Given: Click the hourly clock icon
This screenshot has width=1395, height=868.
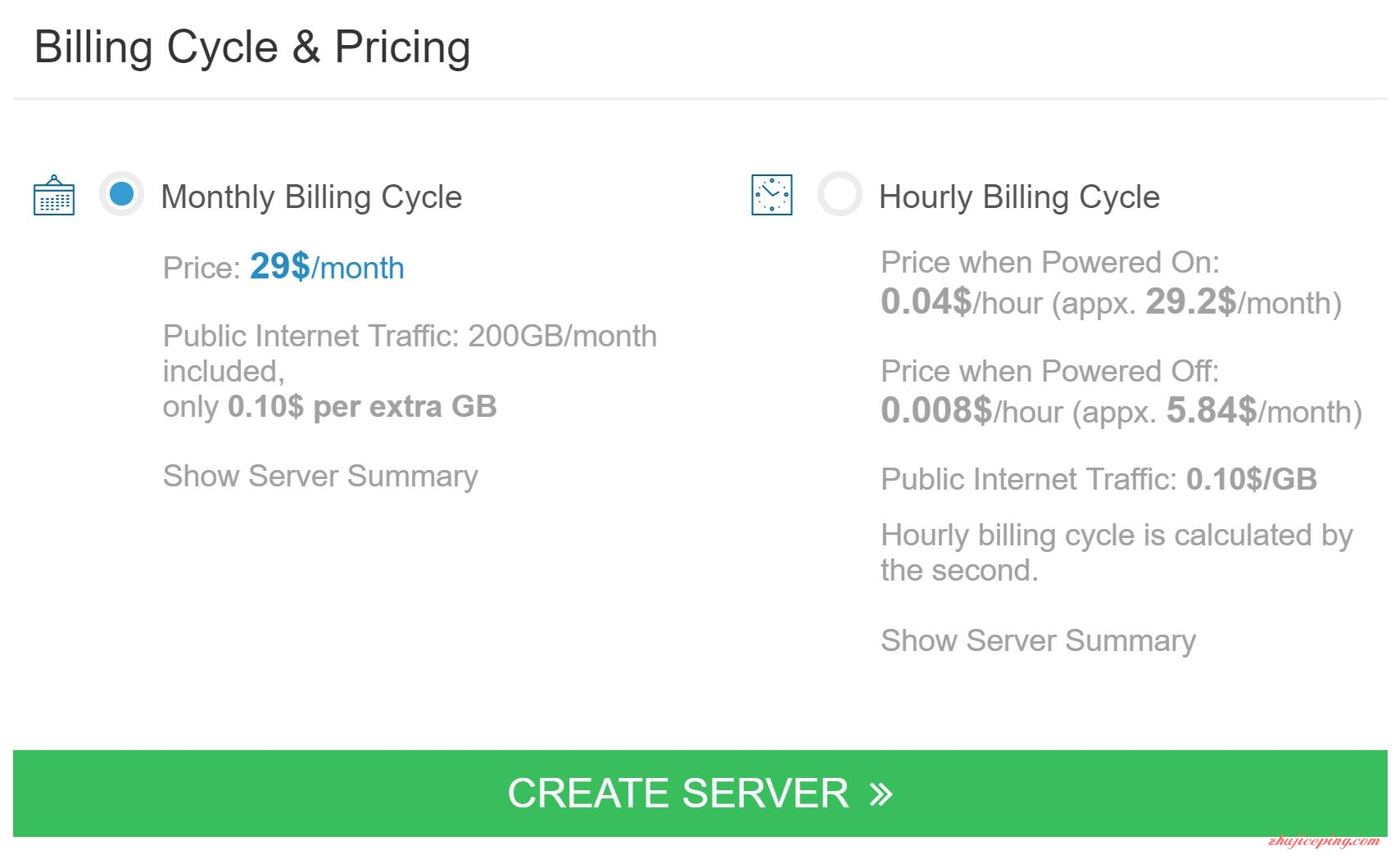Looking at the screenshot, I should tap(772, 195).
